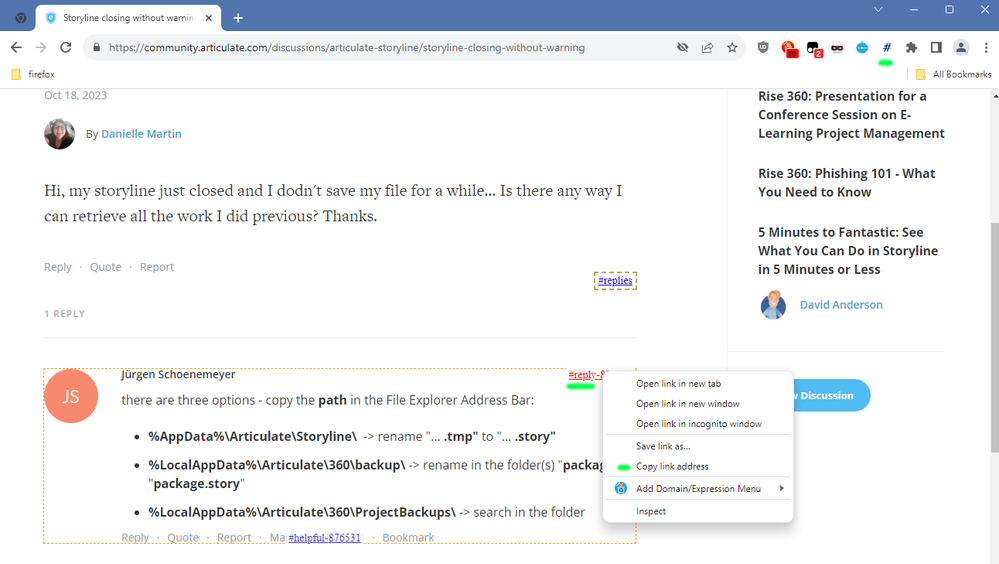Open Danielle Martin's profile link
This screenshot has width=999, height=564.
tap(141, 134)
